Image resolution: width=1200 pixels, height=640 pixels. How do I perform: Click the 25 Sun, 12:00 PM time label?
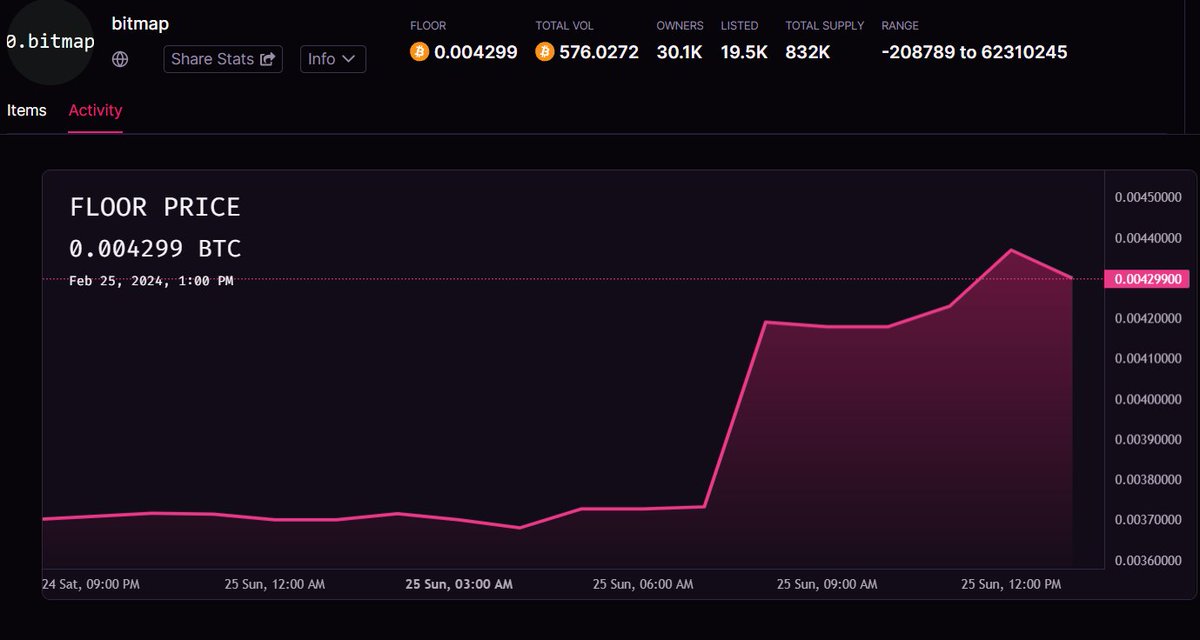tap(1011, 584)
